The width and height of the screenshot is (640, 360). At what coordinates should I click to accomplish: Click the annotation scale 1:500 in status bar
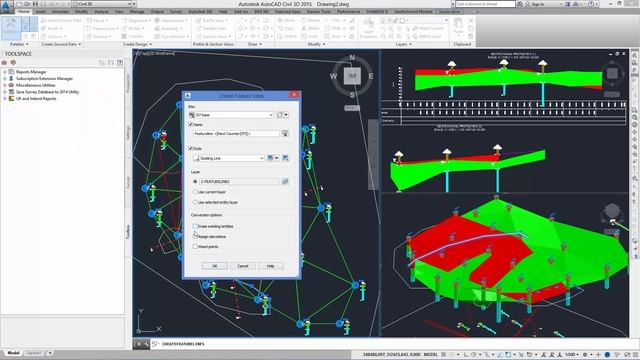tap(572, 355)
